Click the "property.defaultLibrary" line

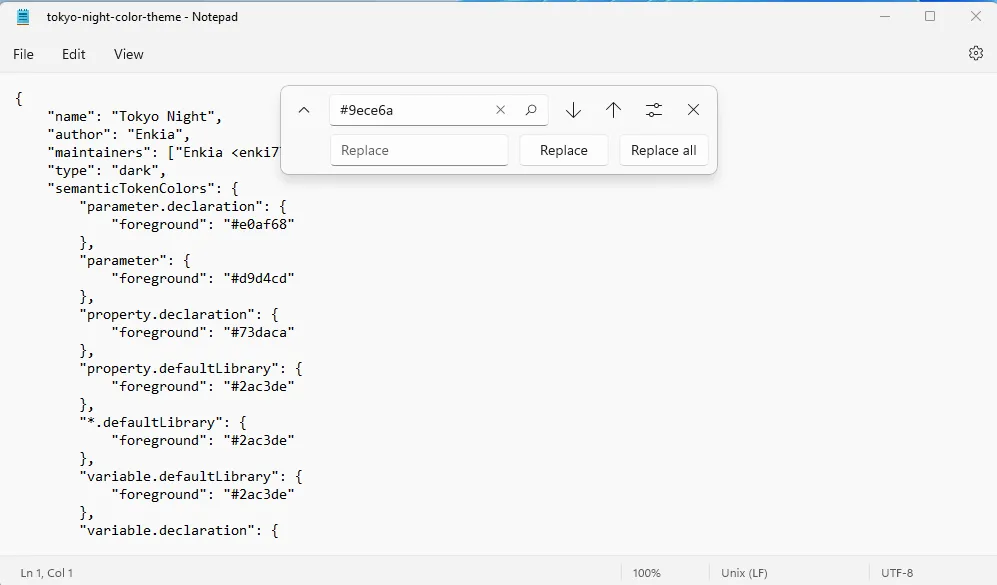click(191, 368)
